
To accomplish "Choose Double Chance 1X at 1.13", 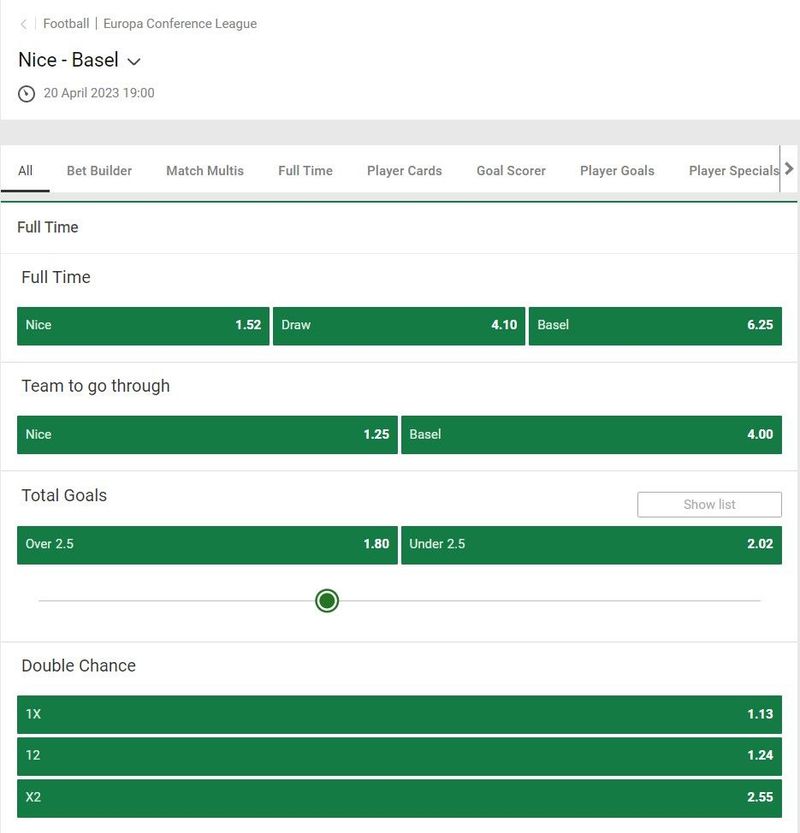I will click(399, 715).
